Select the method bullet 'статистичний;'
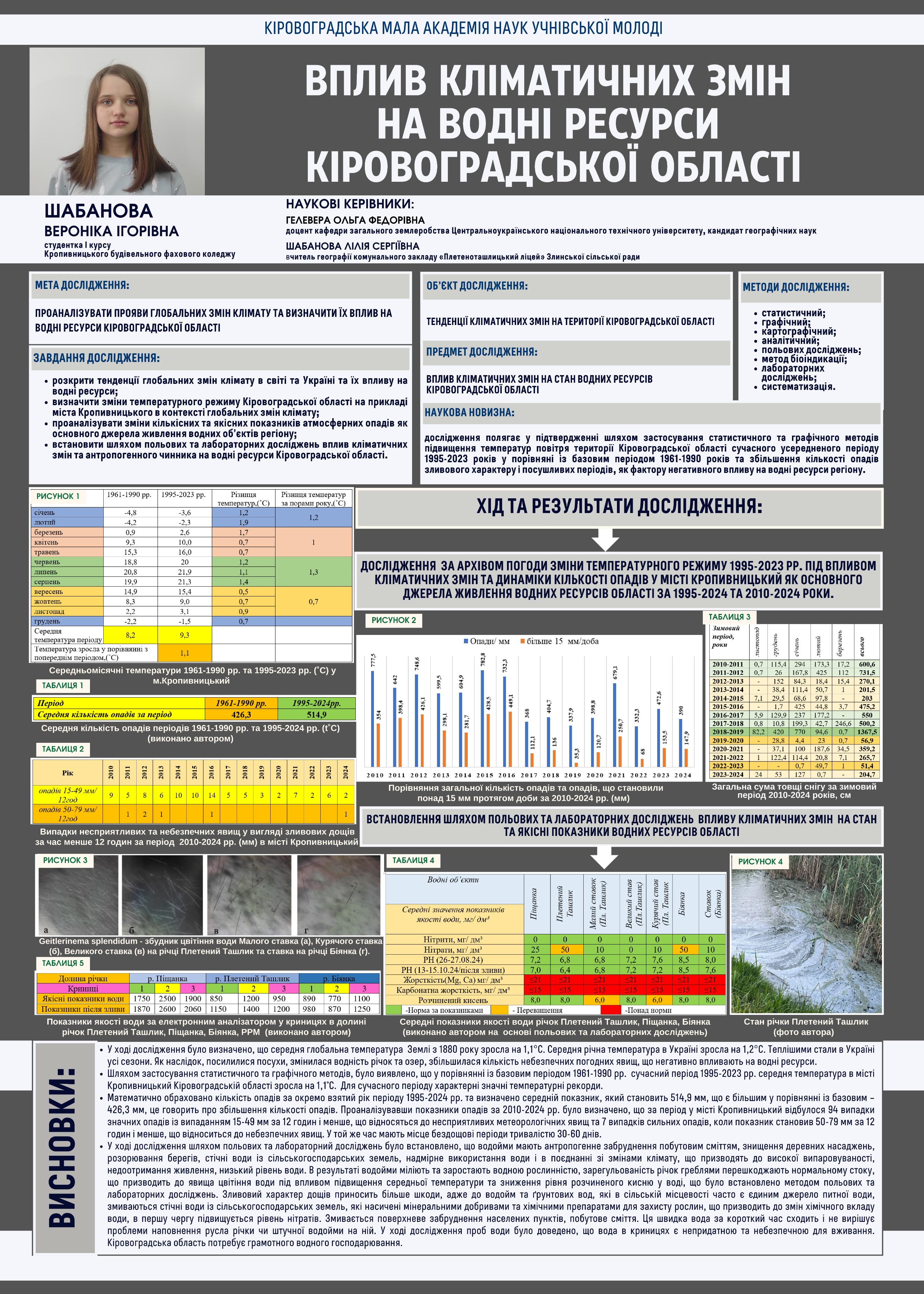The height and width of the screenshot is (1294, 924). (x=793, y=313)
